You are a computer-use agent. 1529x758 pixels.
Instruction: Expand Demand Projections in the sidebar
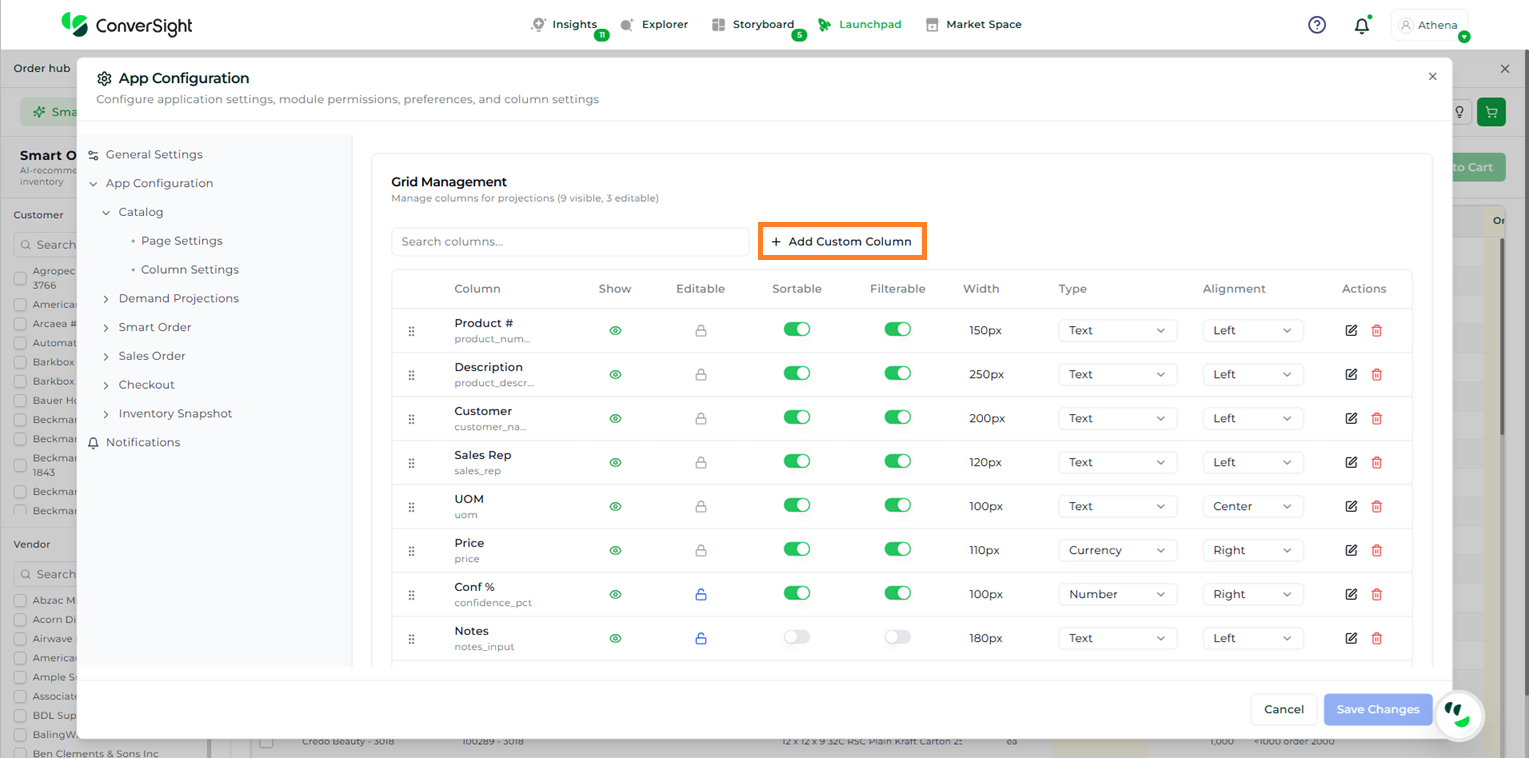pos(178,298)
